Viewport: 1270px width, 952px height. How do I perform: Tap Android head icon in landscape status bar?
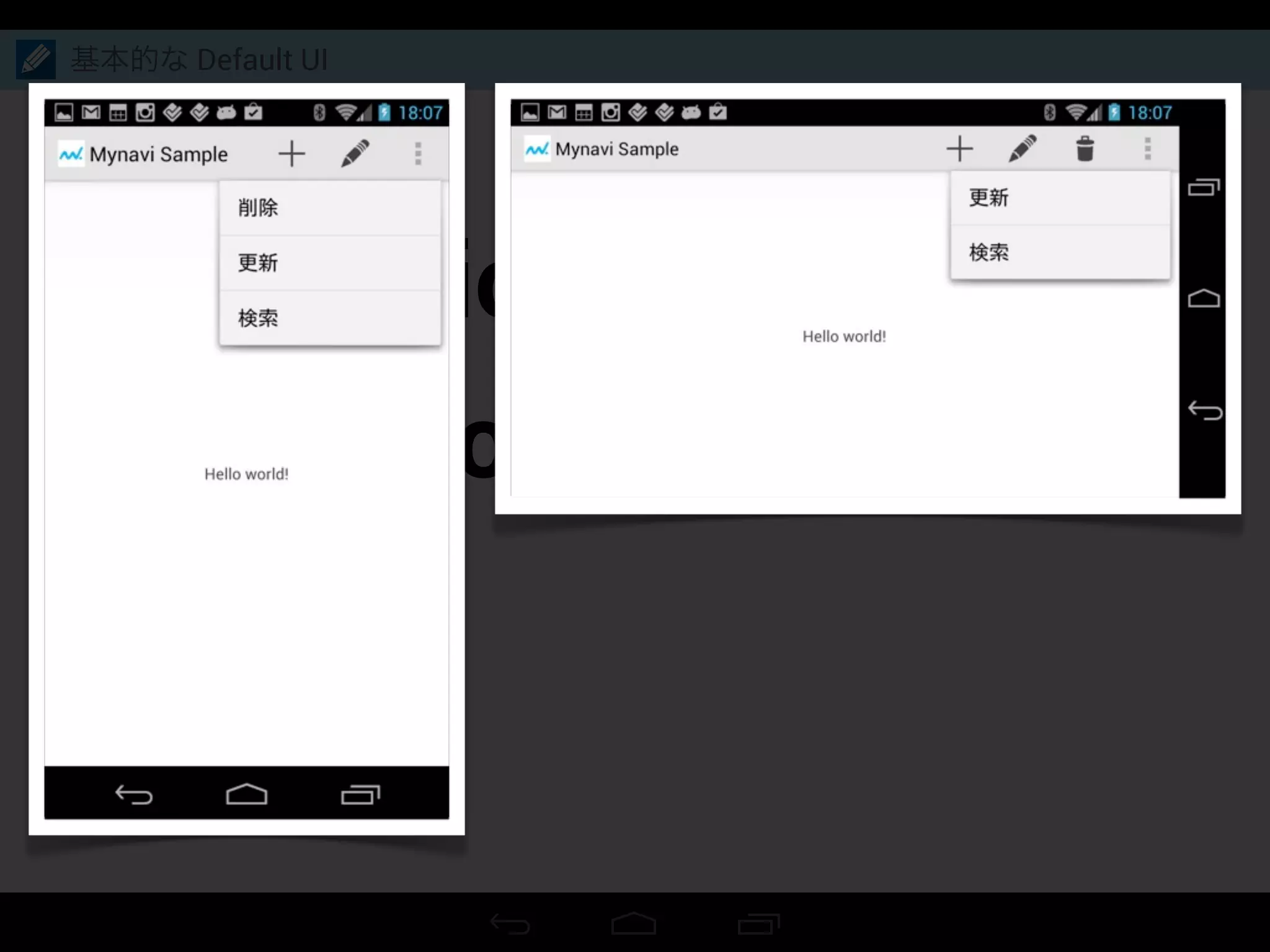click(691, 112)
